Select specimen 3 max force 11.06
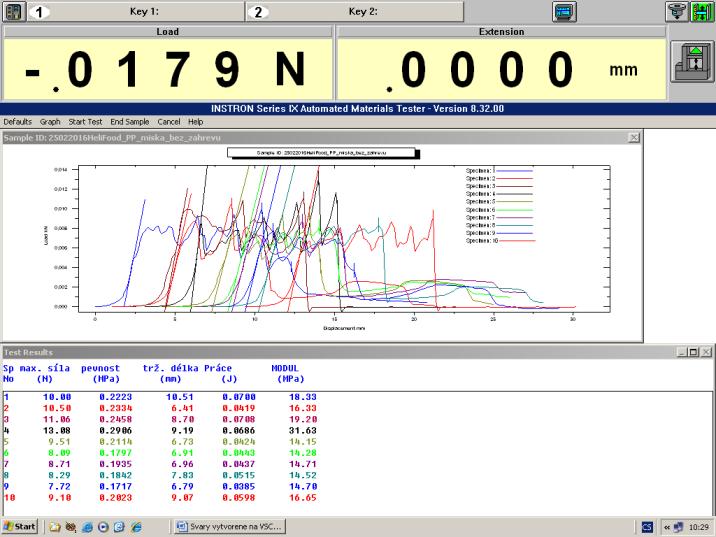This screenshot has height=537, width=716. 57,419
